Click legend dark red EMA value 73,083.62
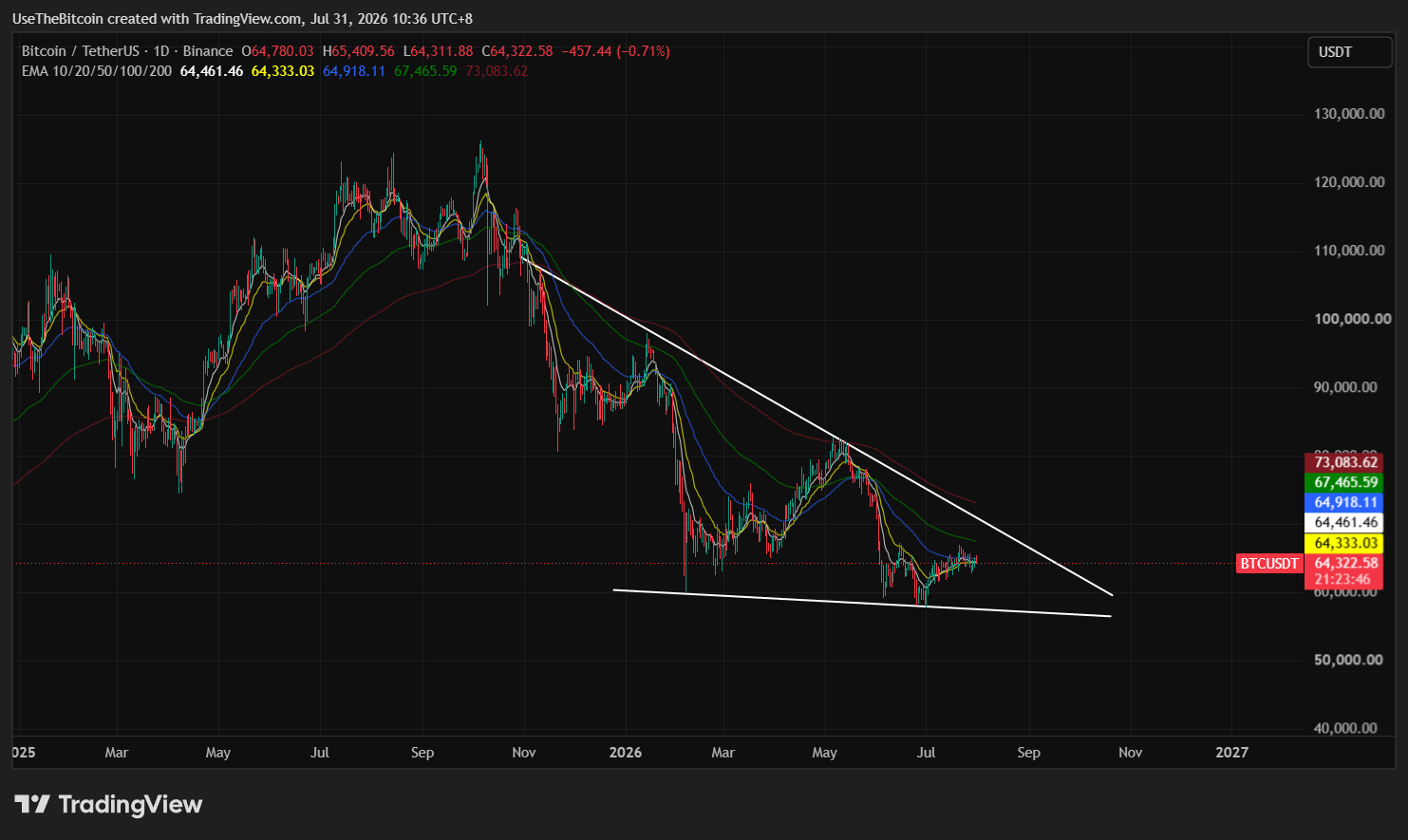Image resolution: width=1408 pixels, height=840 pixels. pos(497,71)
